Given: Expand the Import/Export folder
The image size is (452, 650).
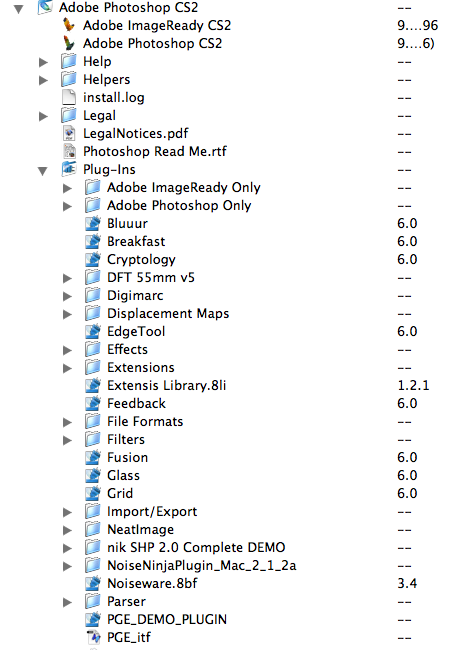Looking at the screenshot, I should (x=67, y=512).
